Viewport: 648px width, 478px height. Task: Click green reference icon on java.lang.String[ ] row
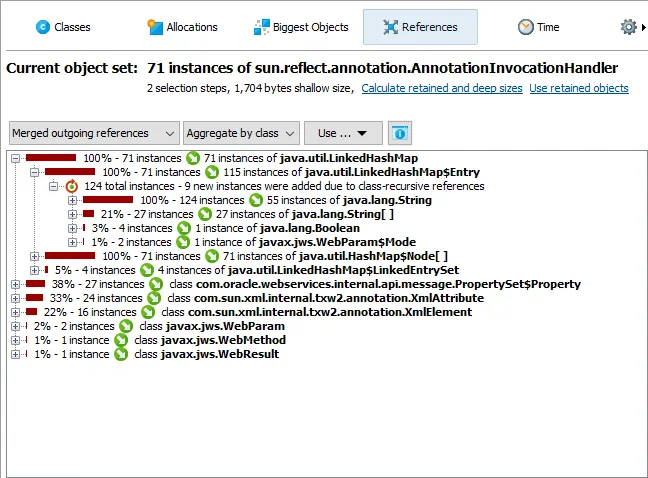pyautogui.click(x=205, y=214)
